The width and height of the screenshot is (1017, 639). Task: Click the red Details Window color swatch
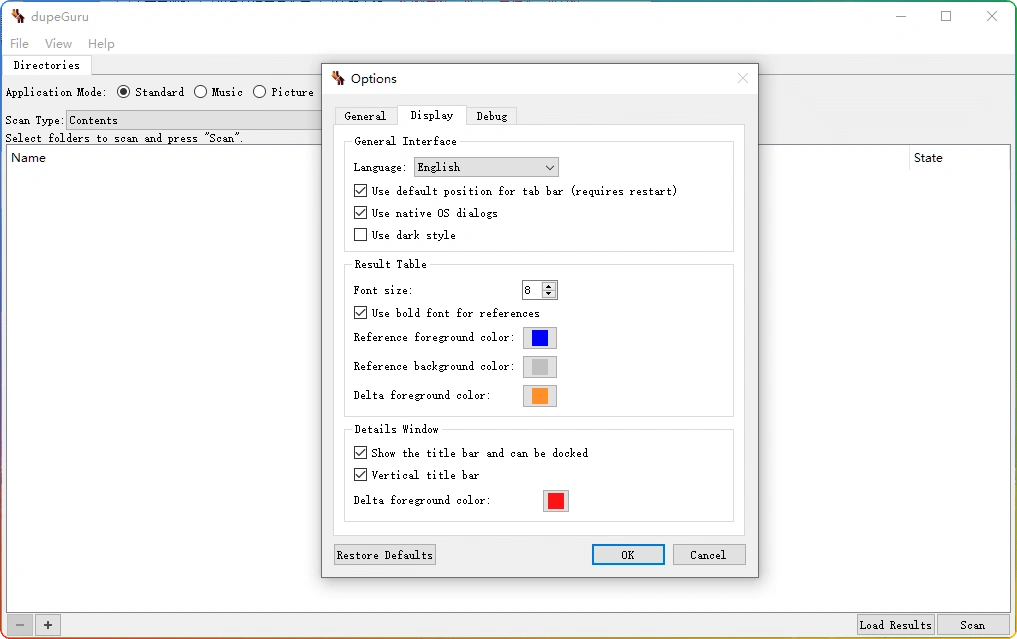pyautogui.click(x=556, y=501)
